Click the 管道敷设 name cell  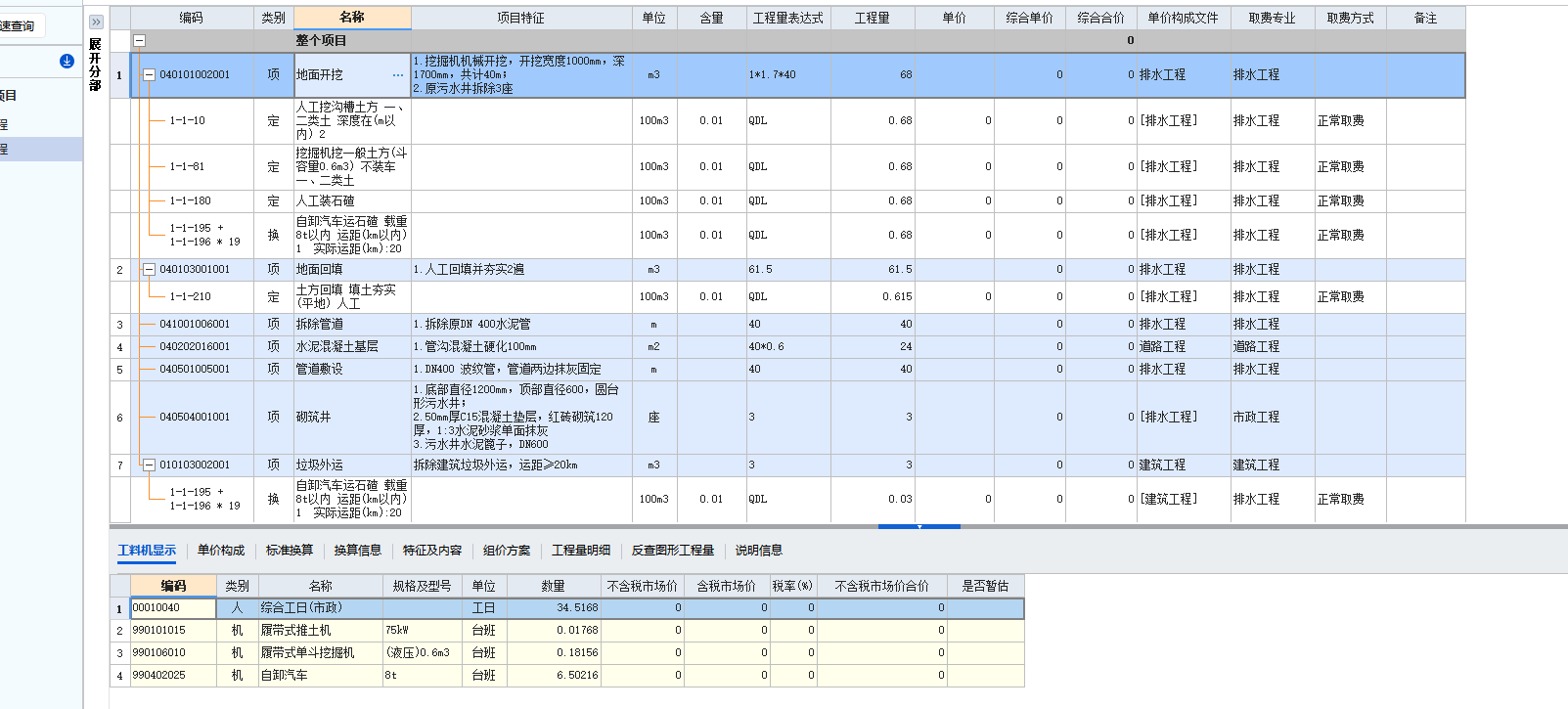pos(352,369)
